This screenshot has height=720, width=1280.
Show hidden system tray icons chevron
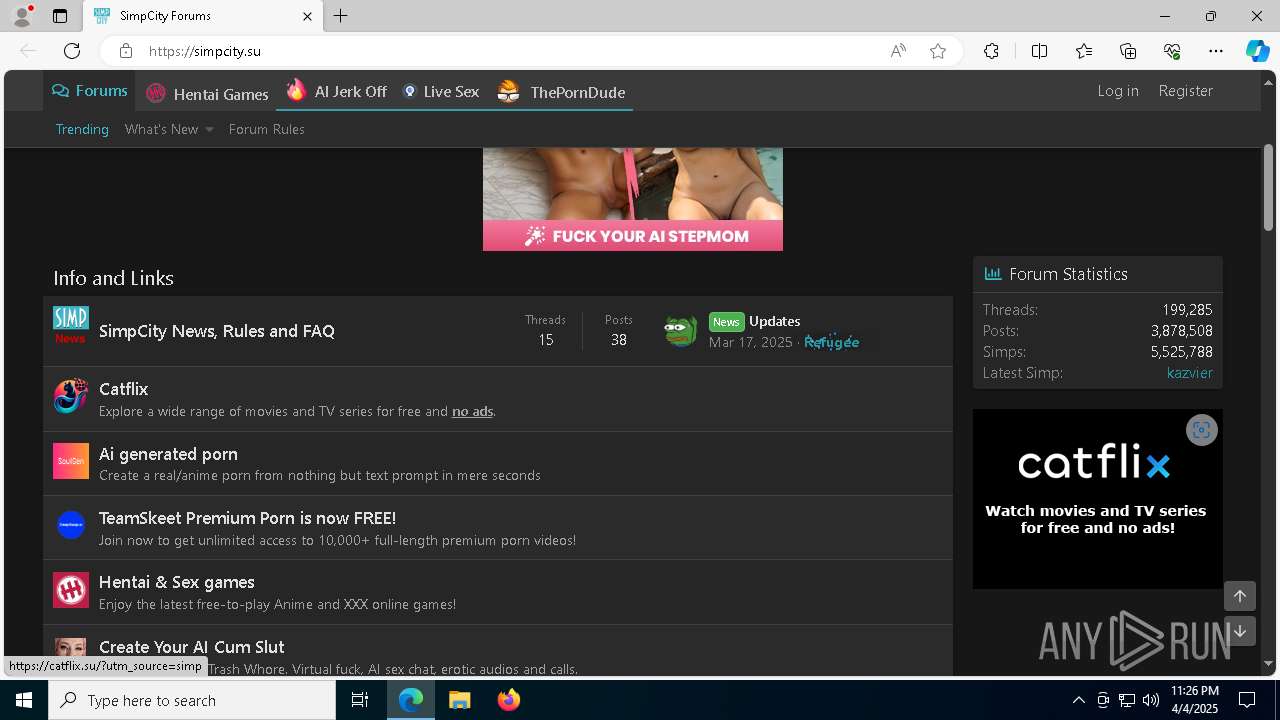pyautogui.click(x=1078, y=700)
